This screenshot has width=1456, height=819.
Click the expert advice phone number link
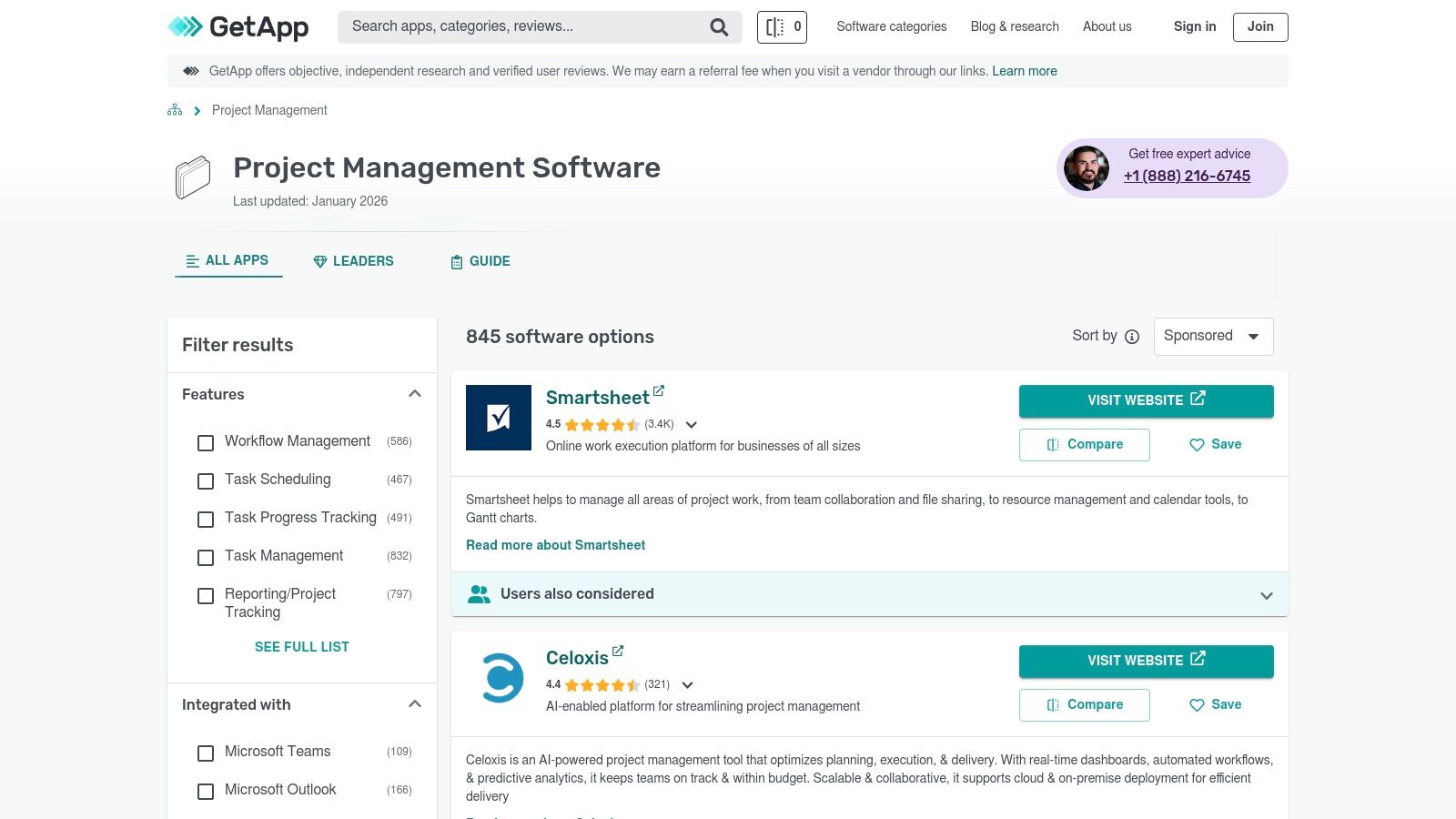click(x=1187, y=176)
